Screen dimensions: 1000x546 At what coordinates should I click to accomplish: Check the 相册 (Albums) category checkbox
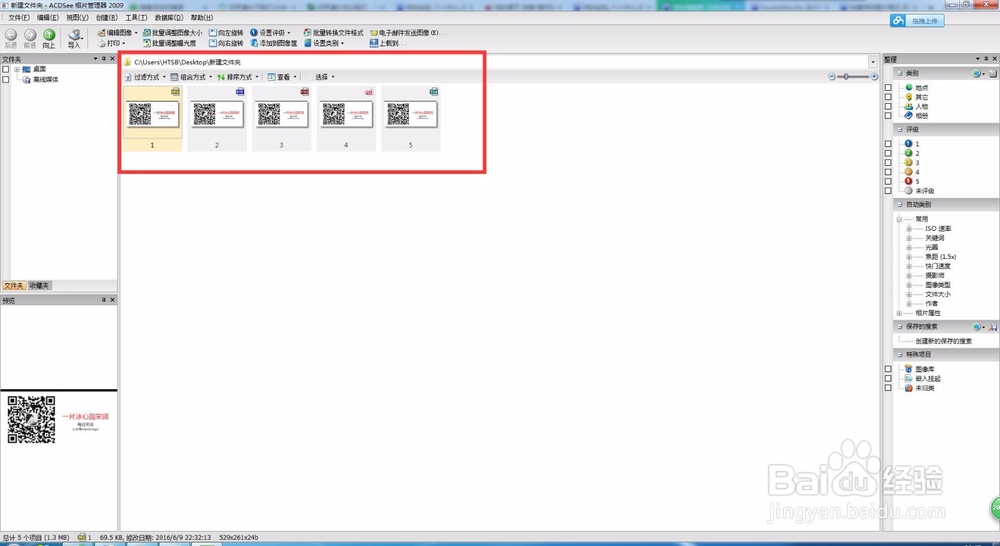[888, 115]
